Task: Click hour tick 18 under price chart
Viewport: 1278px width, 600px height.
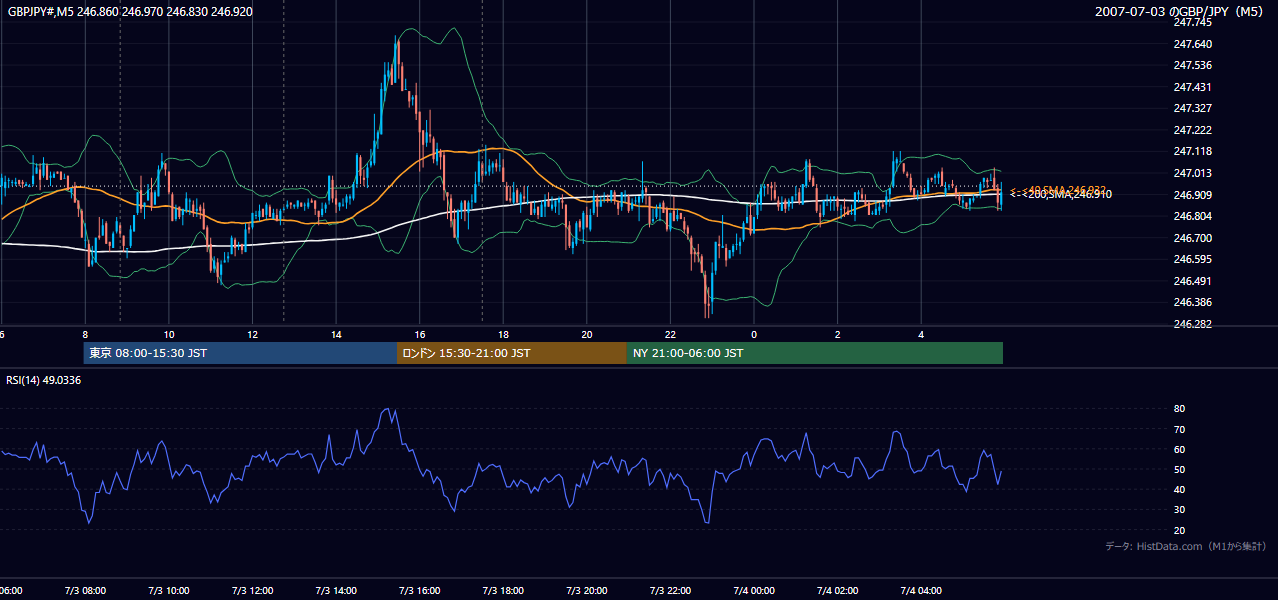Action: [x=503, y=335]
